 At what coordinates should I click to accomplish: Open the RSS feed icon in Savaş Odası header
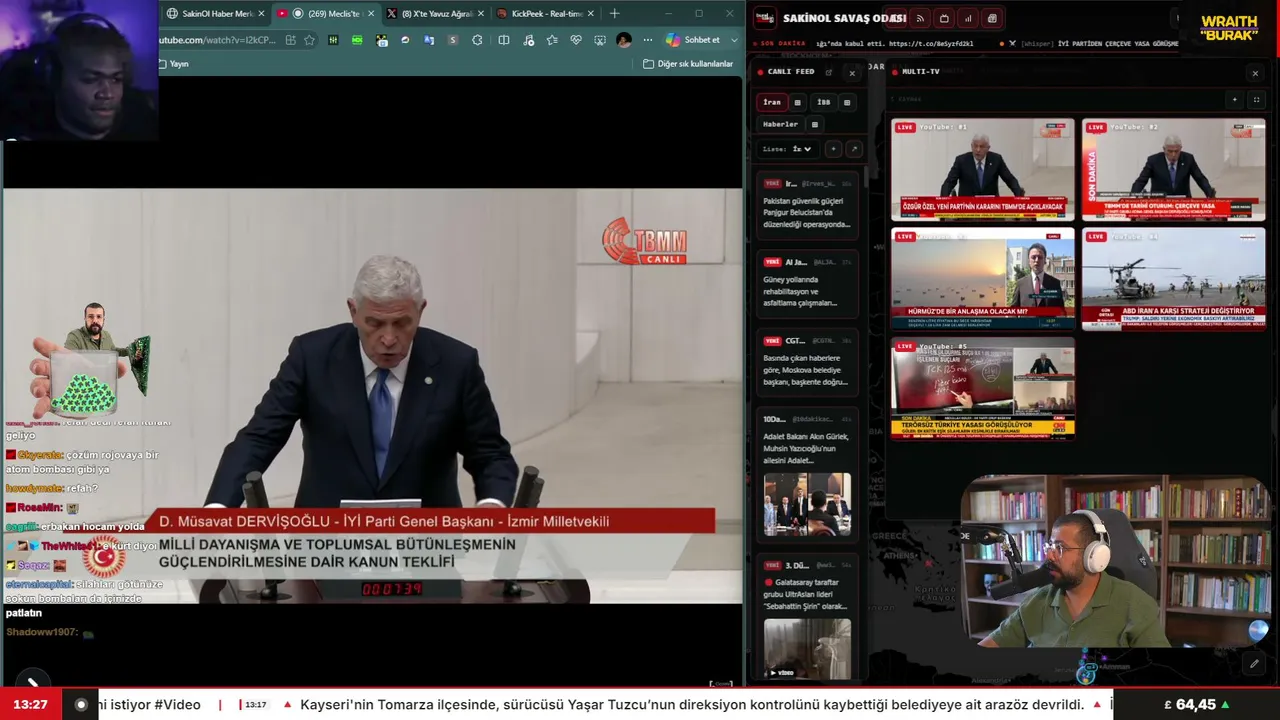click(920, 18)
